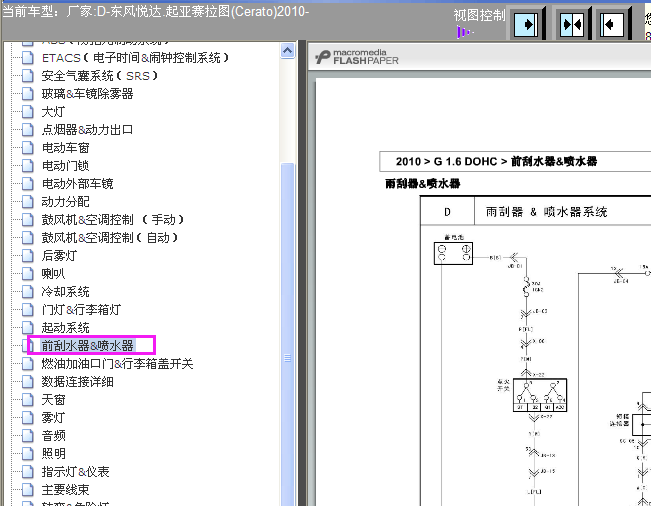Open 安全气囊系统（SRS）entry
The width and height of the screenshot is (651, 506).
point(100,76)
